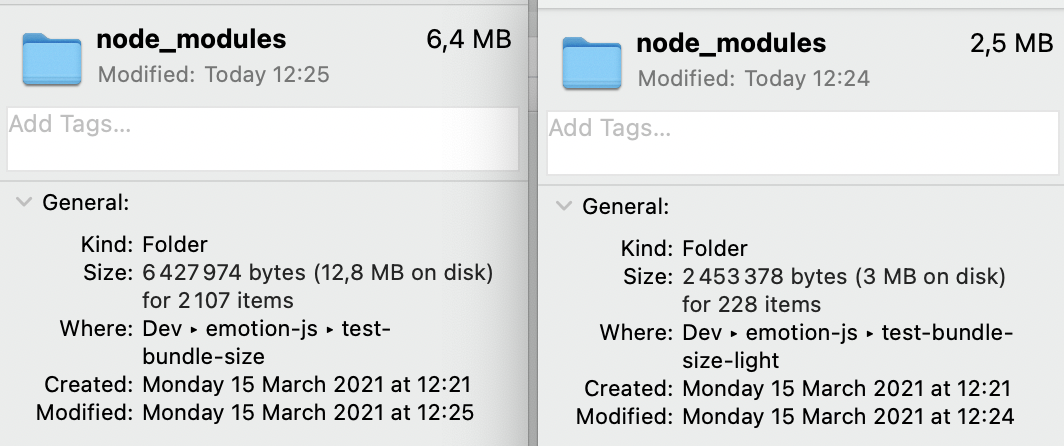Click the "for 2 107 items" text
Viewport: 1064px width, 446px height.
pyautogui.click(x=218, y=300)
